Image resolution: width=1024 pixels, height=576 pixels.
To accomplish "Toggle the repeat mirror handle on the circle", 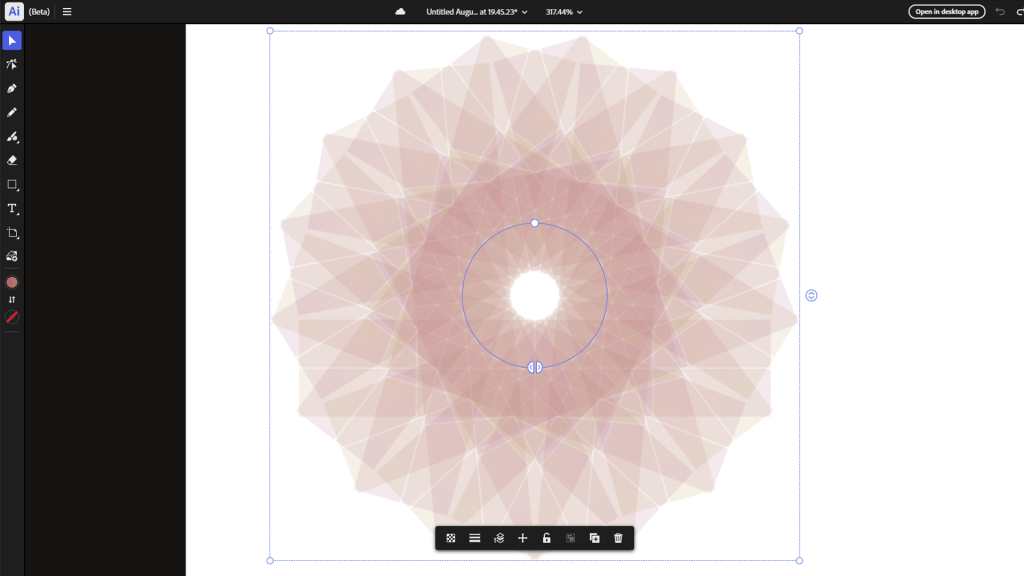I will click(535, 367).
